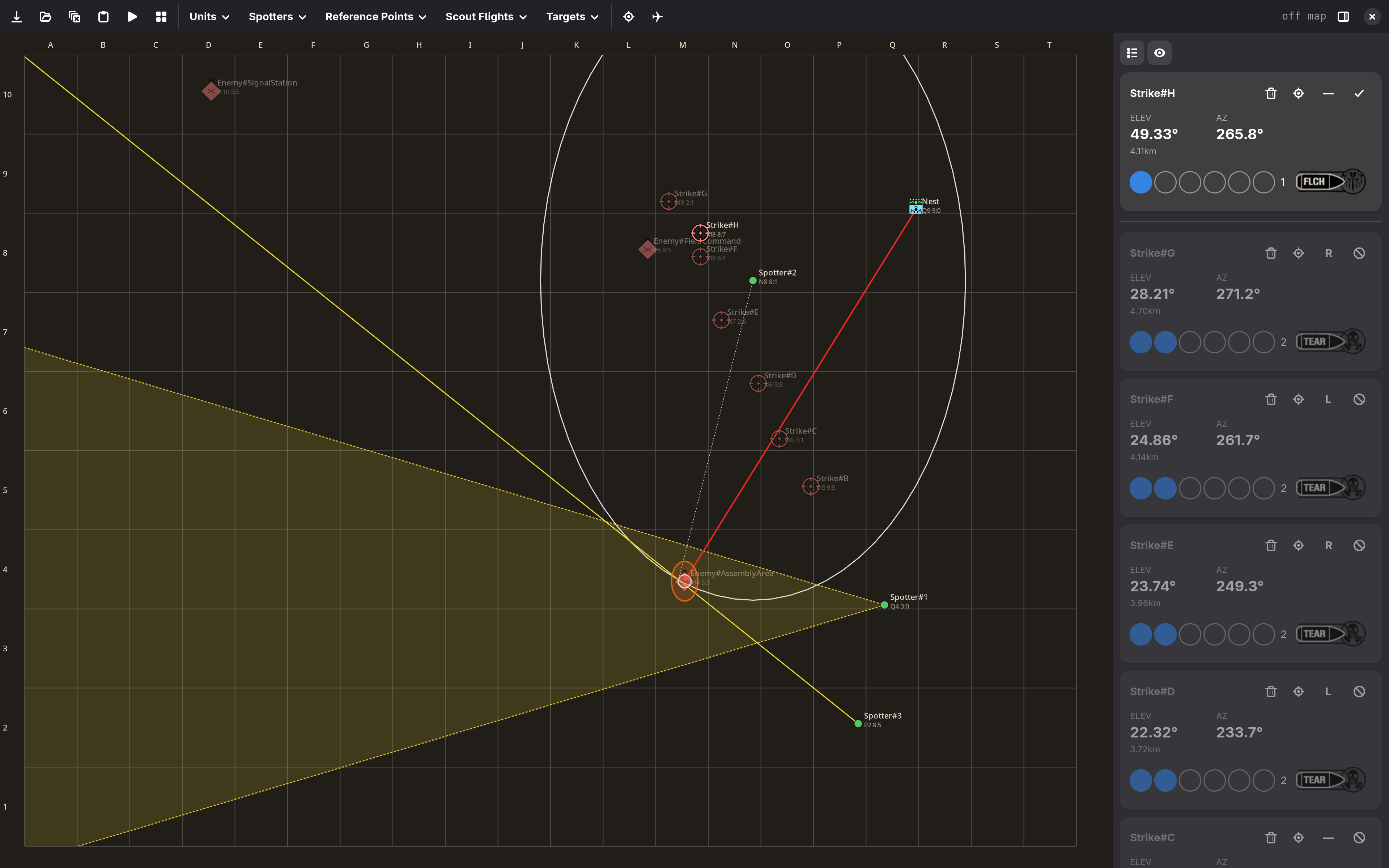Screen dimensions: 1389x868
Task: Select third charge circle for Strike#E
Action: click(1190, 634)
